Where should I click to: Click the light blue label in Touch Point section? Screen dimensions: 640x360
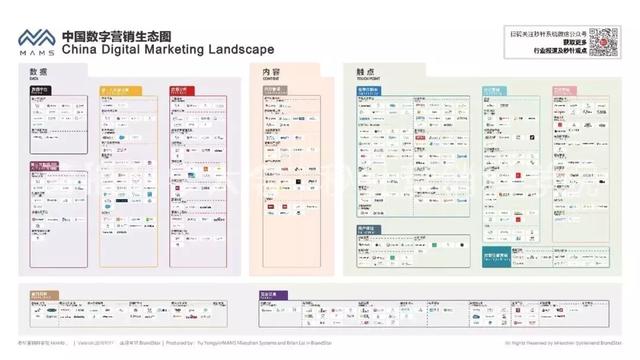494,91
